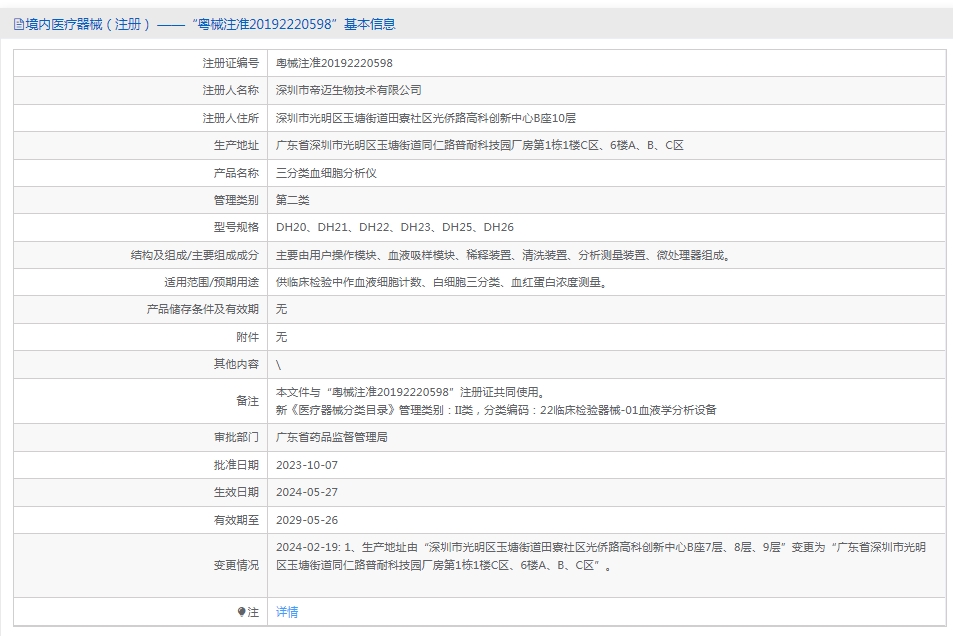Image resolution: width=953 pixels, height=636 pixels.
Task: Click the 审批部门 row label
Action: [236, 437]
